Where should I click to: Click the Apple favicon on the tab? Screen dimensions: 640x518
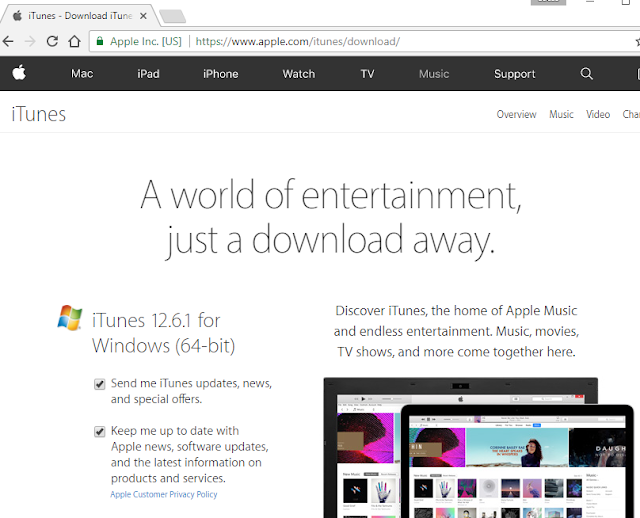[17, 16]
